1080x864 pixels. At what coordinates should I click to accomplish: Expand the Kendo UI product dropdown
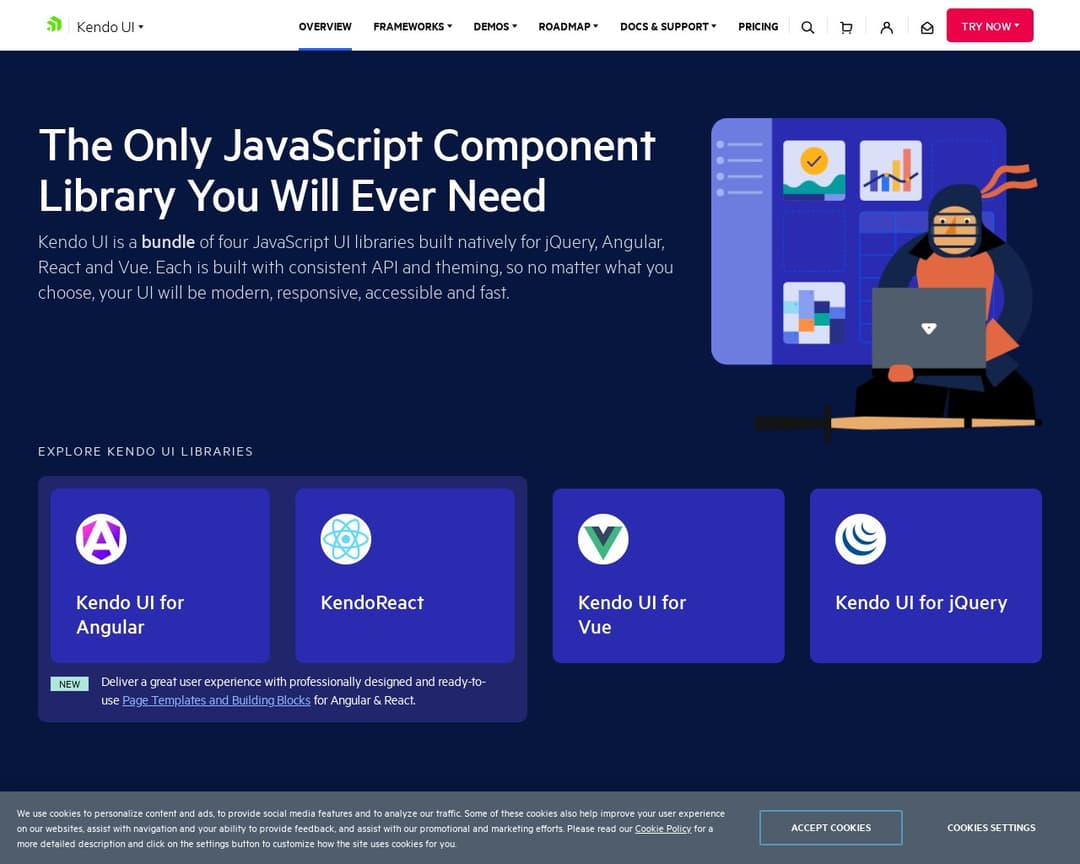pyautogui.click(x=110, y=27)
